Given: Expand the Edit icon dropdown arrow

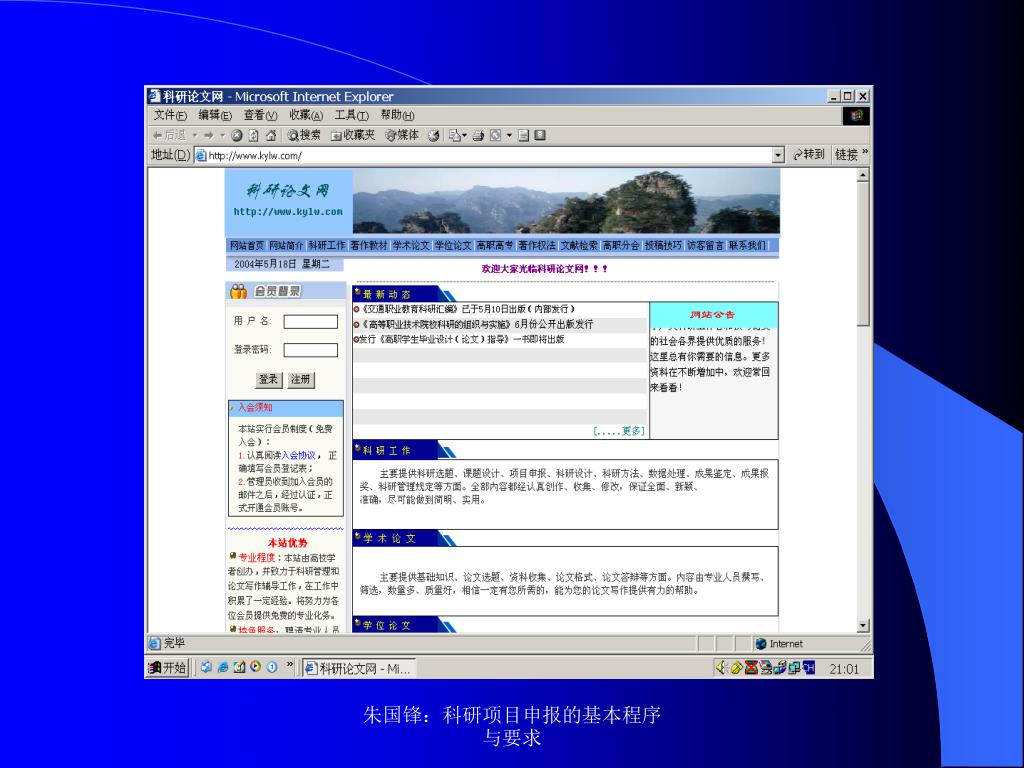Looking at the screenshot, I should pyautogui.click(x=509, y=135).
